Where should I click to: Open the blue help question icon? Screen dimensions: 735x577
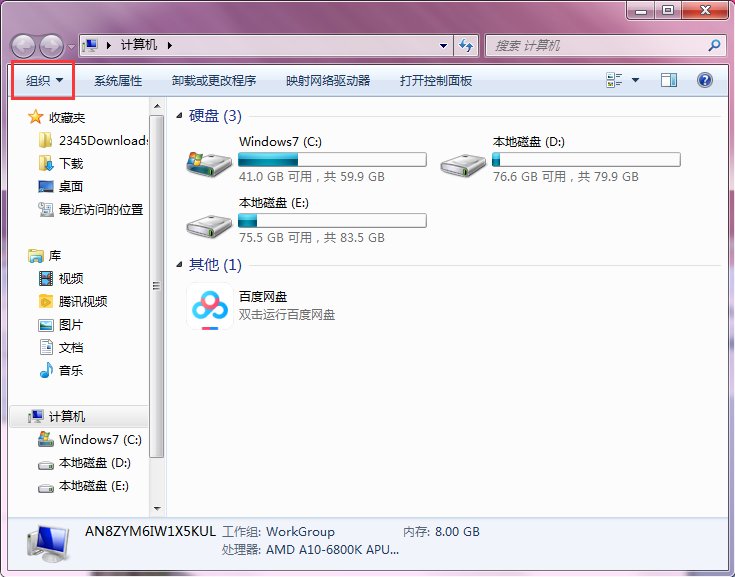pyautogui.click(x=705, y=80)
